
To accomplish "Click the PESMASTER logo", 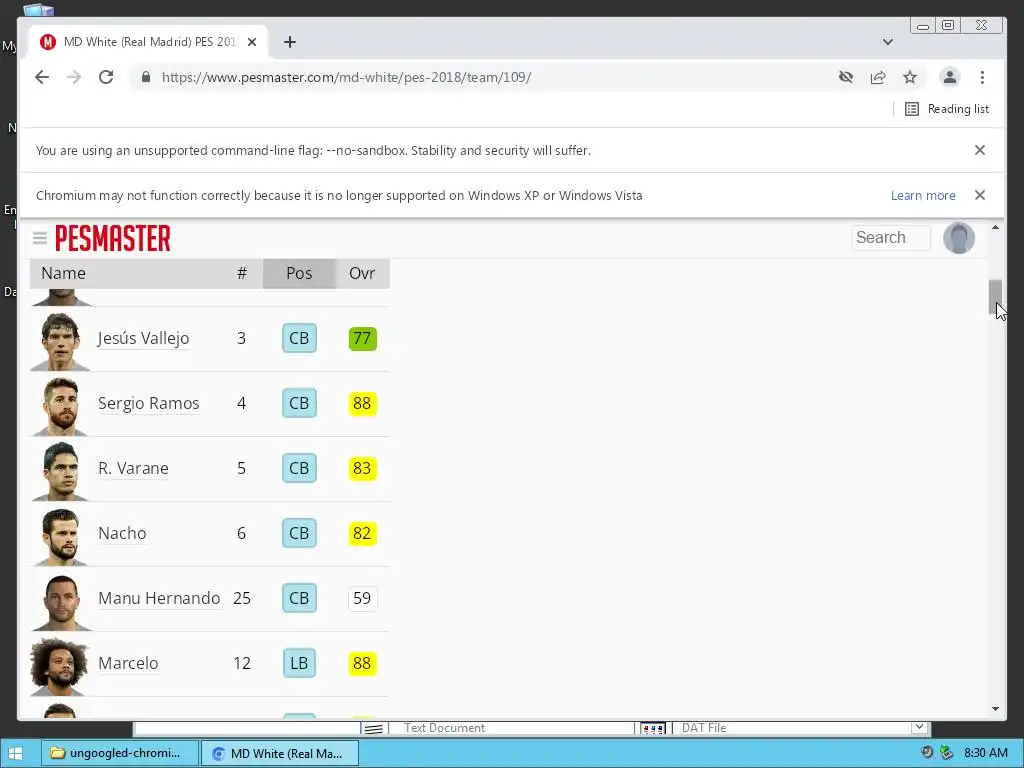I will 113,238.
